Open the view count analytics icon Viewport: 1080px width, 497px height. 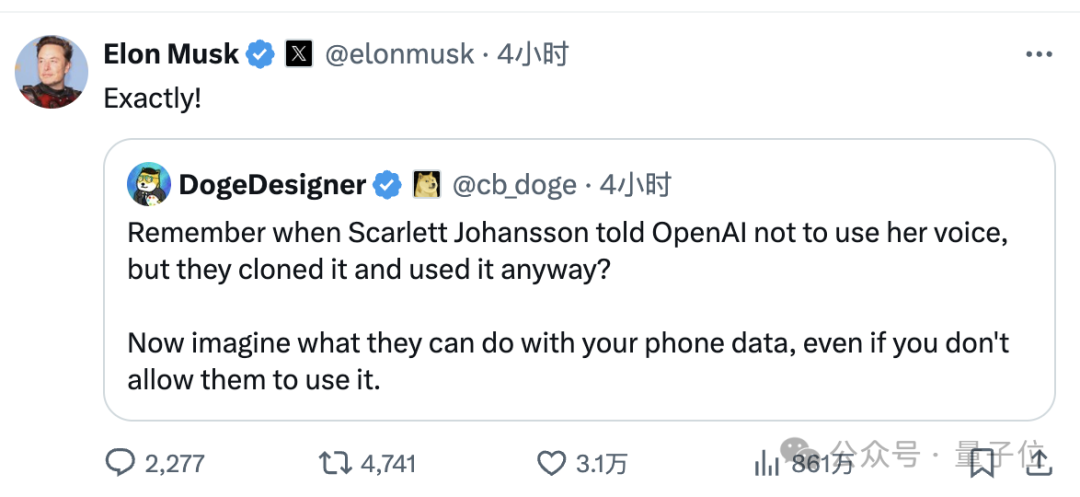click(x=767, y=462)
